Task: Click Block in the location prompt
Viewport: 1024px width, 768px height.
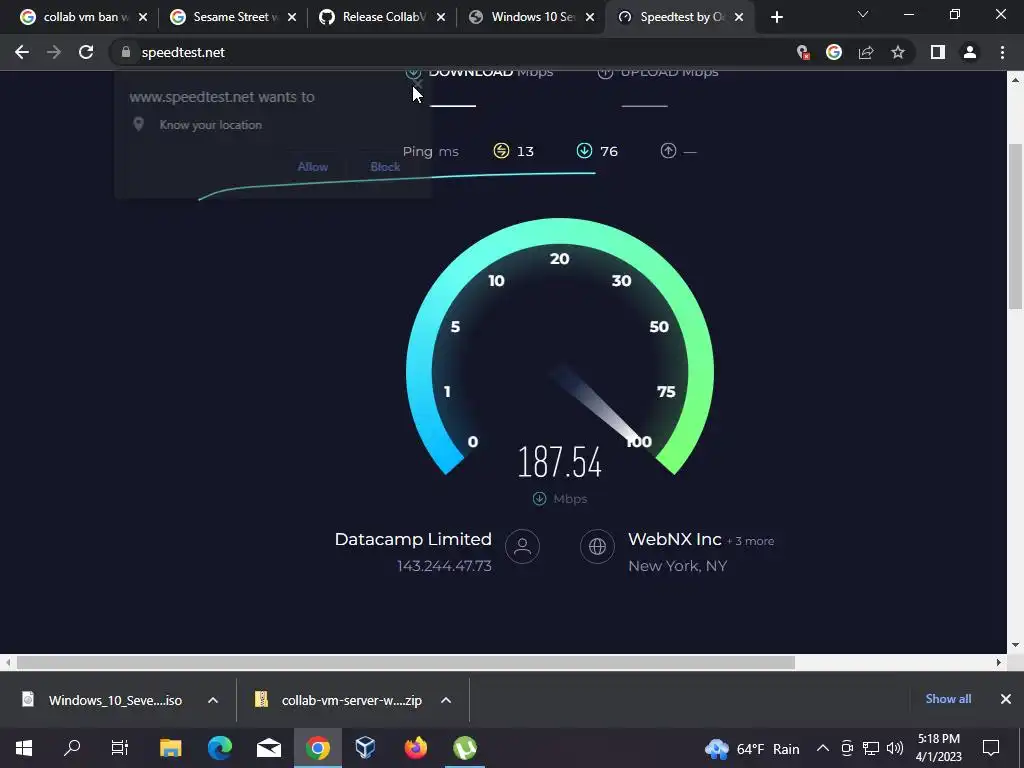Action: coord(385,167)
